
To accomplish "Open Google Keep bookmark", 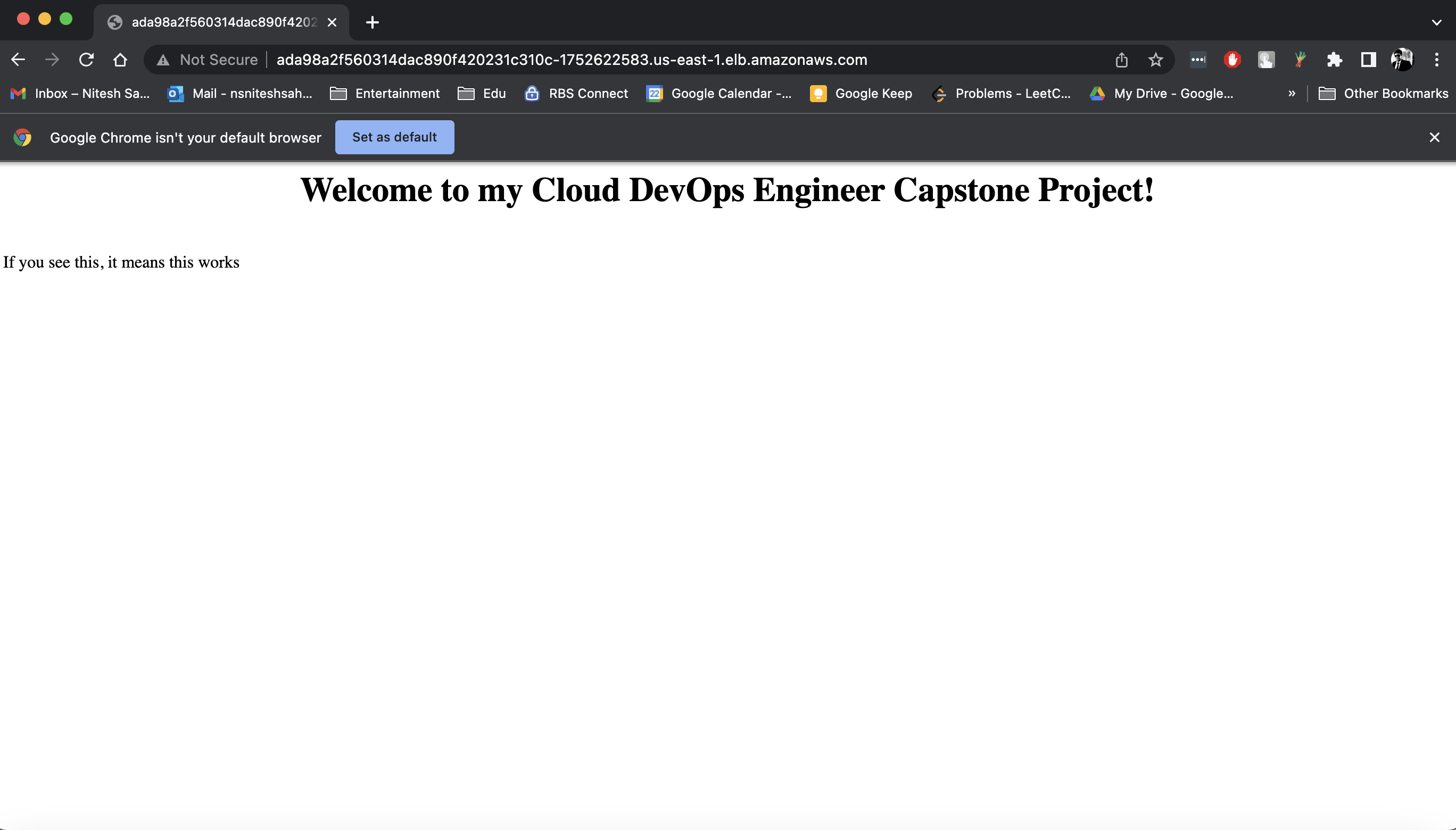I will (862, 94).
